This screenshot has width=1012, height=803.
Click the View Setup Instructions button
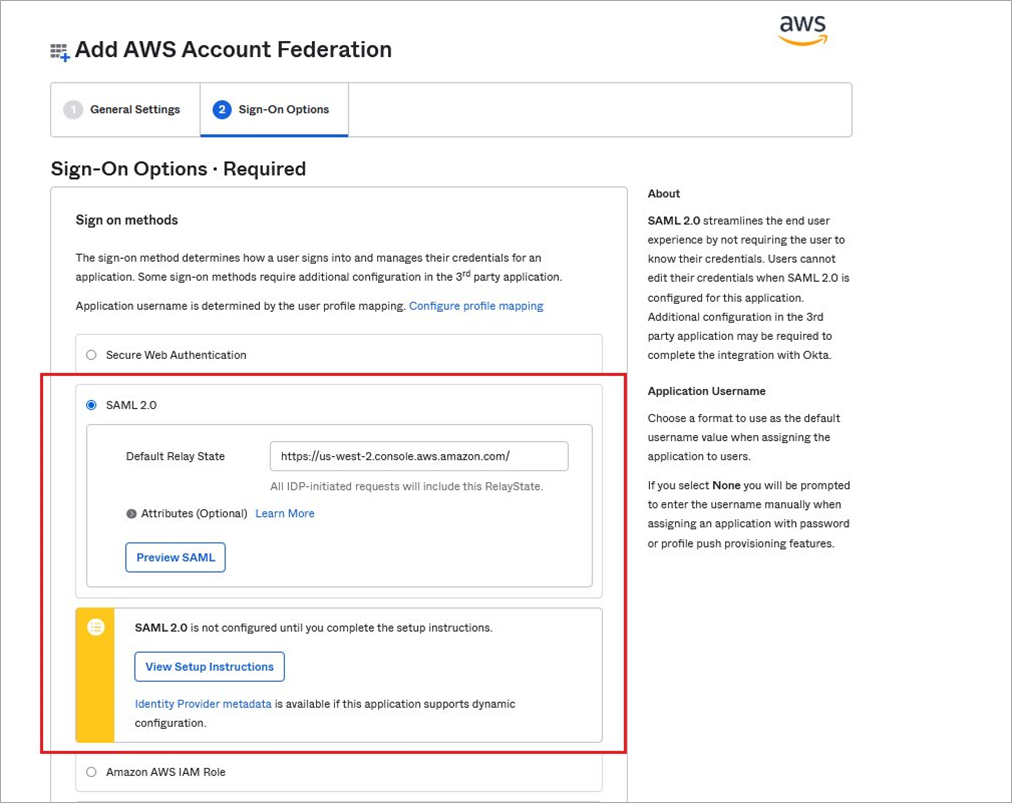coord(209,667)
